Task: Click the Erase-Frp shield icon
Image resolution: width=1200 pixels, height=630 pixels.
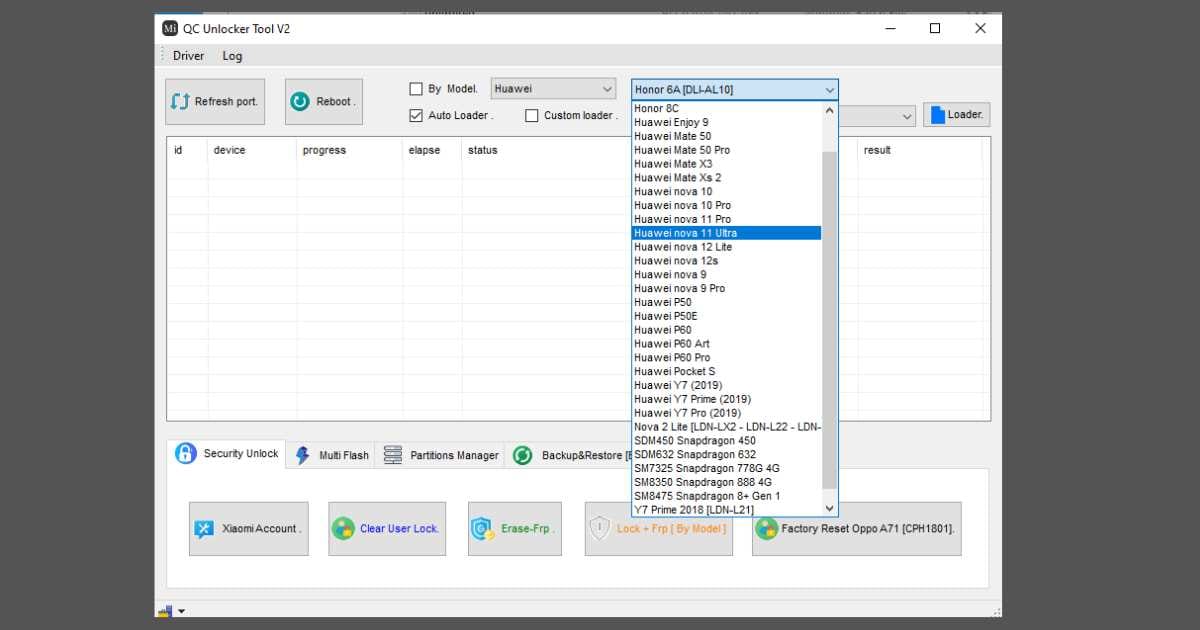Action: [483, 529]
